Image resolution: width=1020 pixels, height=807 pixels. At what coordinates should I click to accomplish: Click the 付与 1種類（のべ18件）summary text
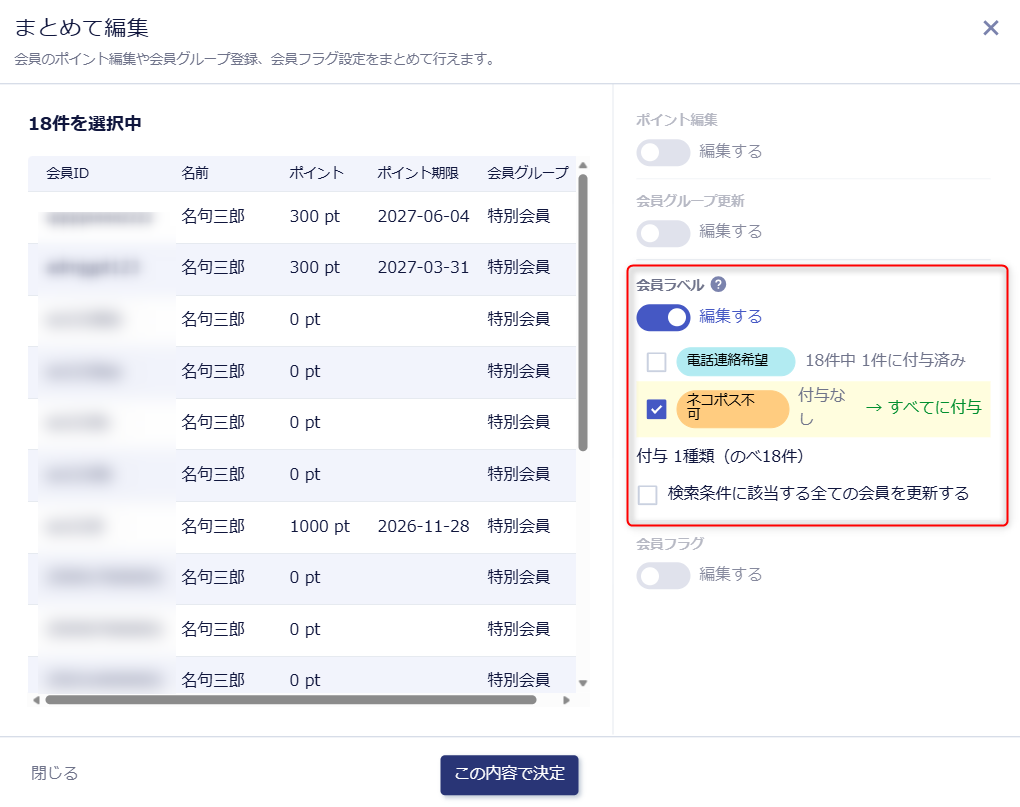(x=720, y=456)
